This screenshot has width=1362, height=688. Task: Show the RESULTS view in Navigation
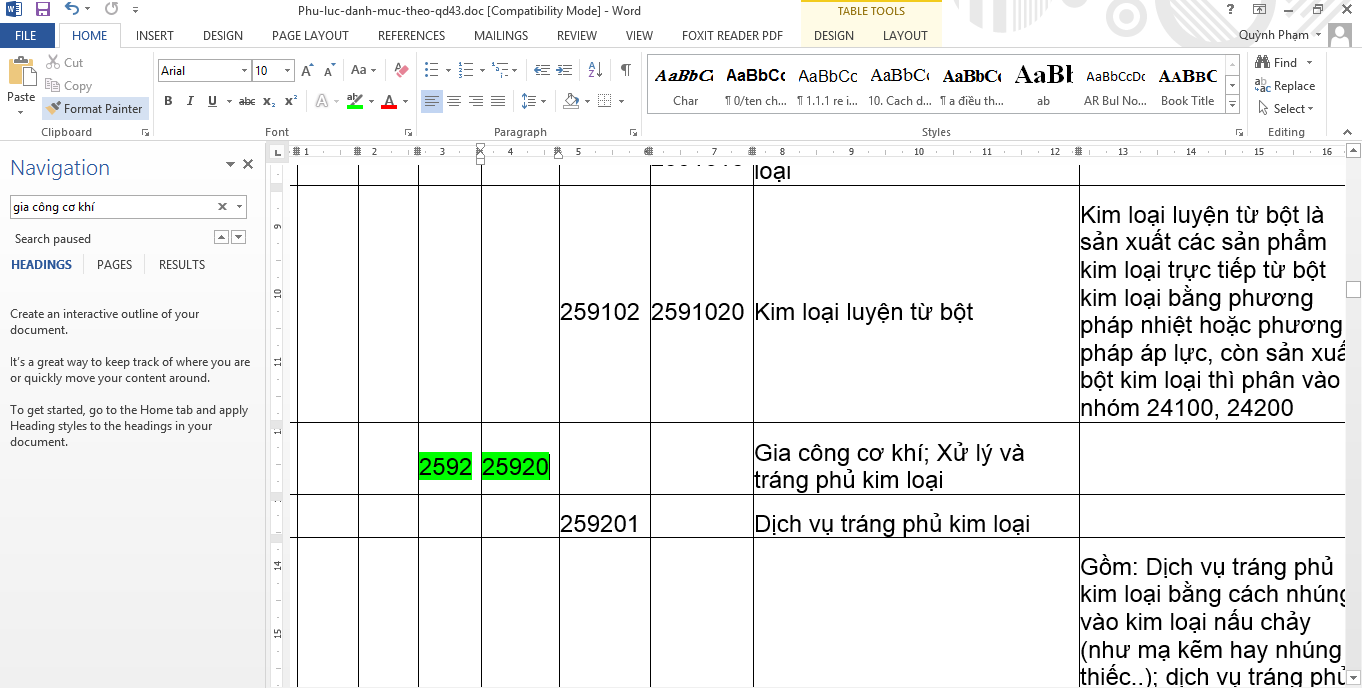coord(182,265)
